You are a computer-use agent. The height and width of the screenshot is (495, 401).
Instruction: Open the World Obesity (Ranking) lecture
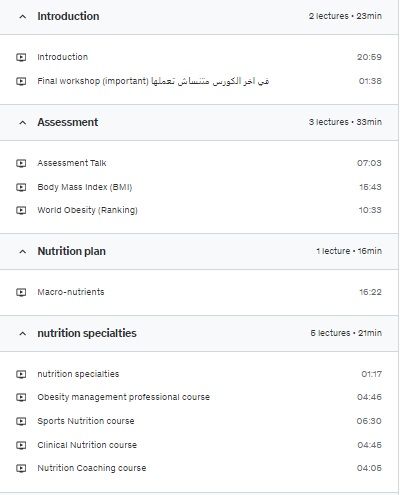(x=87, y=210)
